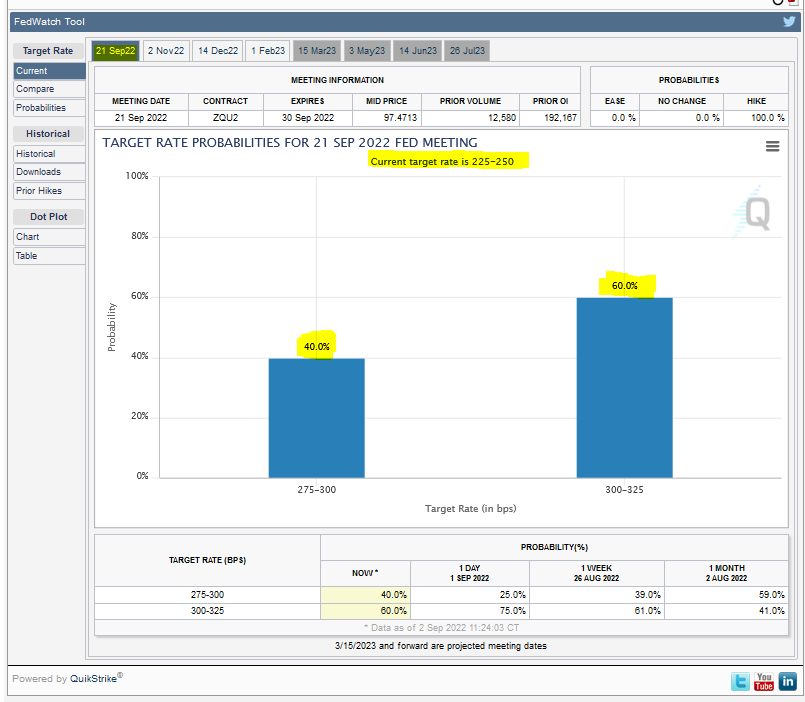Click the 'Data as of 2 Sep 2022' note
805x702 pixels.
click(x=442, y=628)
